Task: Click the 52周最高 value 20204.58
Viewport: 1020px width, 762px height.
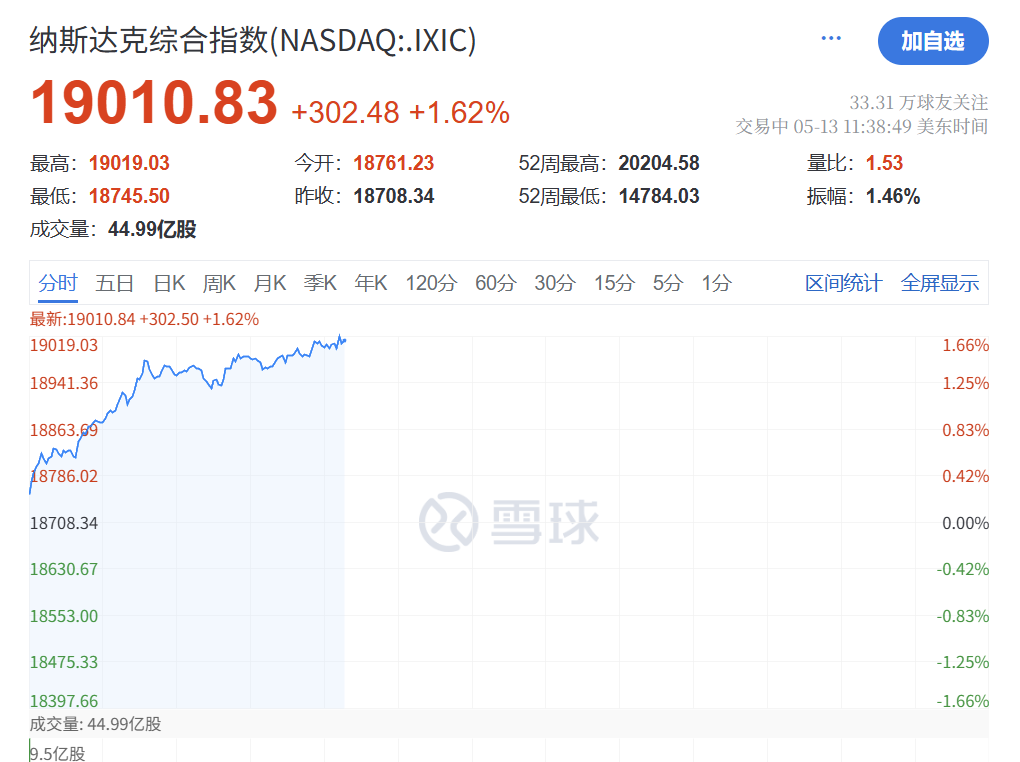Action: tap(659, 163)
